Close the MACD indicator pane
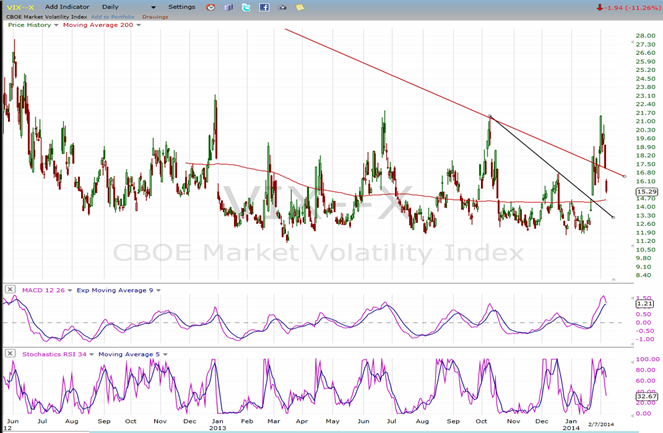Screen dimensions: 663x433 click(x=10, y=290)
